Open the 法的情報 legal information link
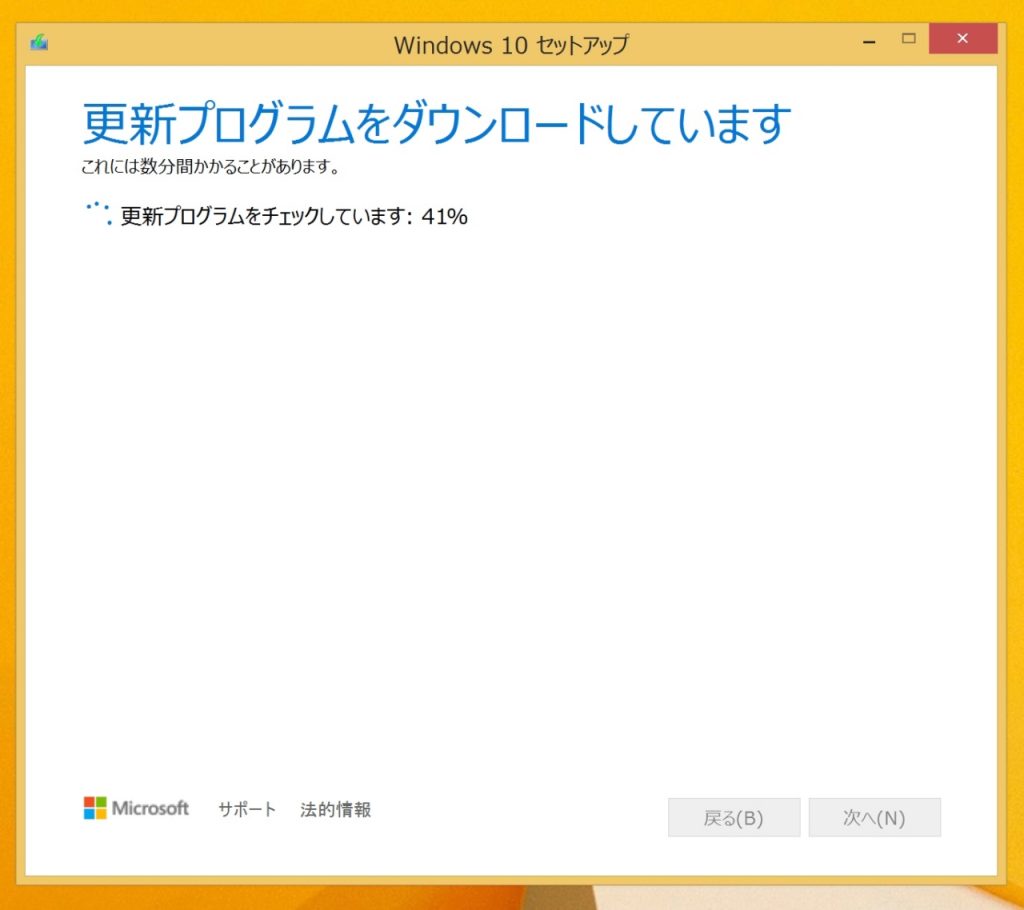The image size is (1024, 910). [336, 810]
